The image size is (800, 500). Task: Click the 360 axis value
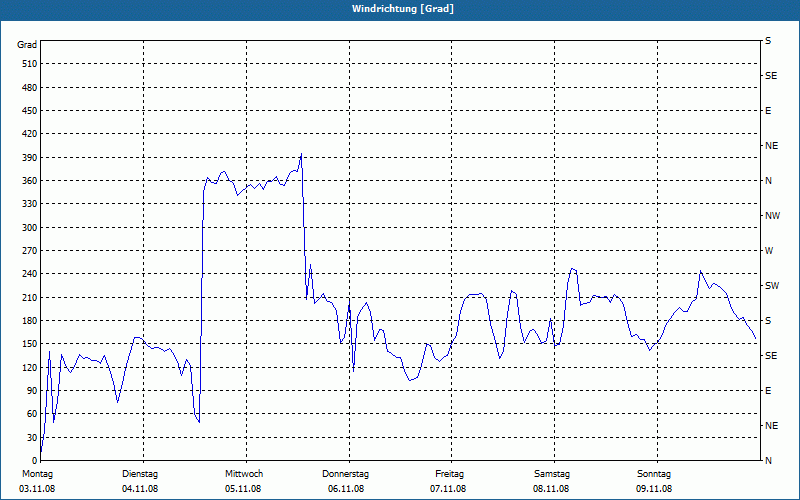pyautogui.click(x=29, y=181)
